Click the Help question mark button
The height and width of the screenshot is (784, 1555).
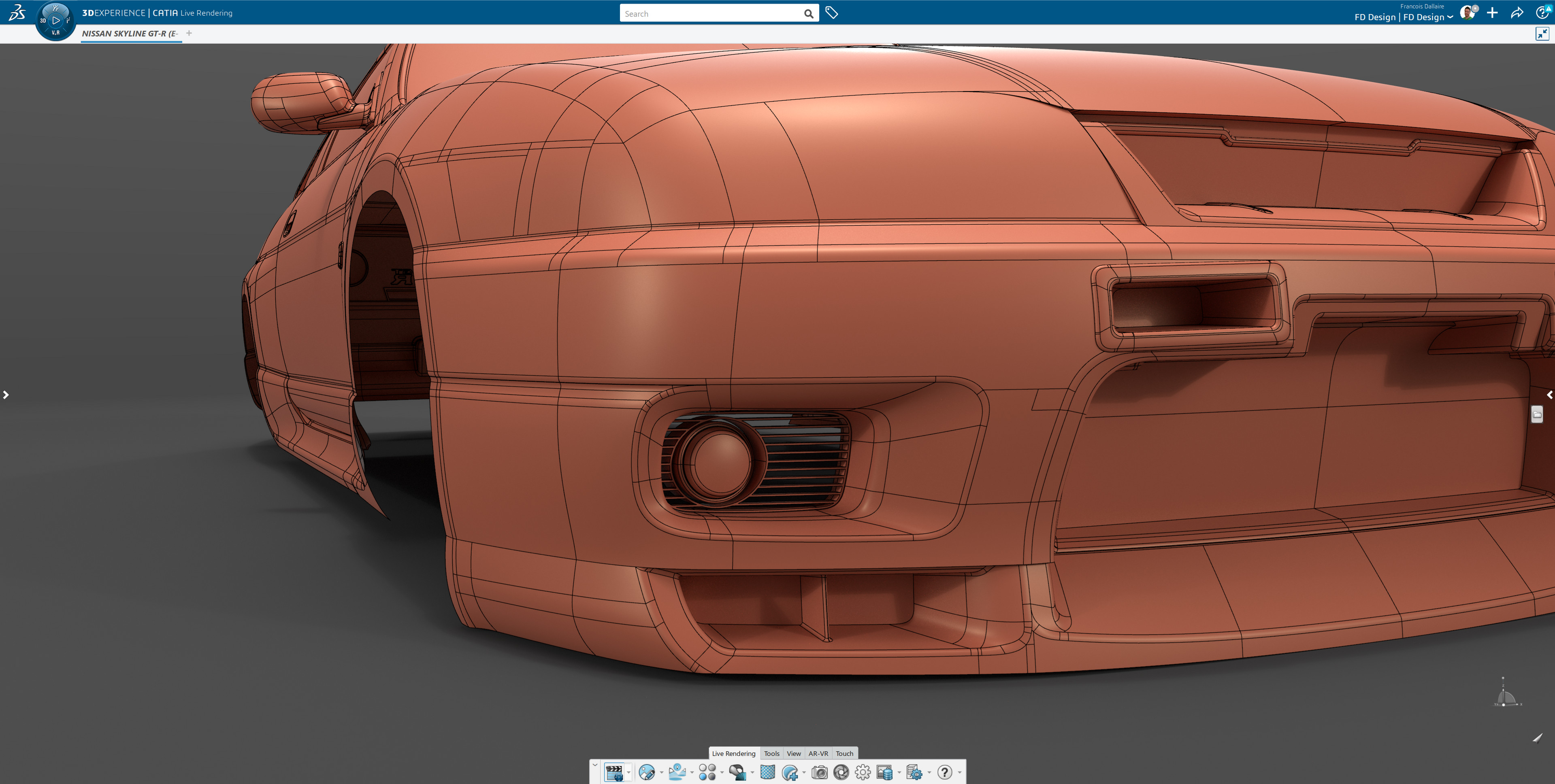945,773
